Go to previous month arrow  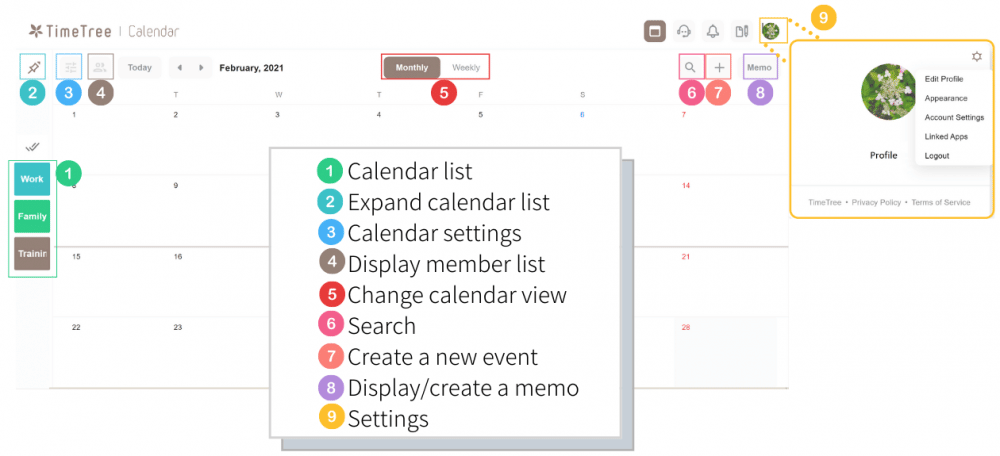pos(179,68)
